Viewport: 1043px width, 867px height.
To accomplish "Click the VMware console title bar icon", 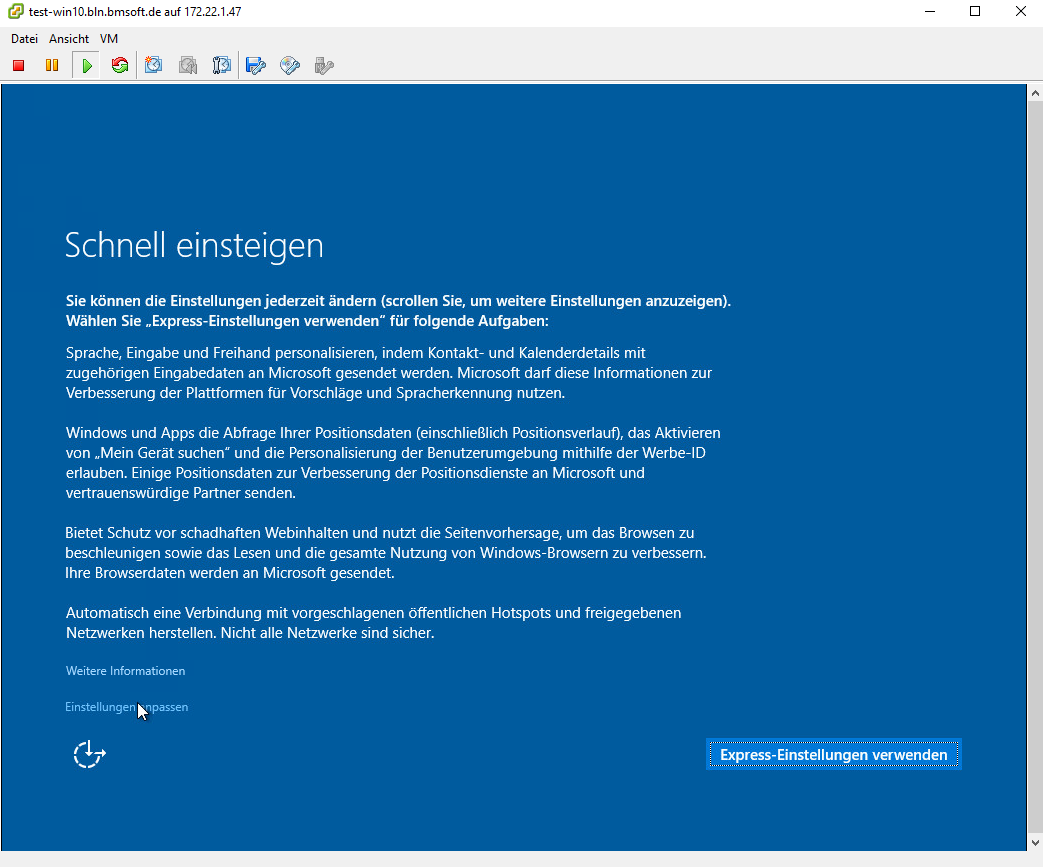I will point(15,11).
